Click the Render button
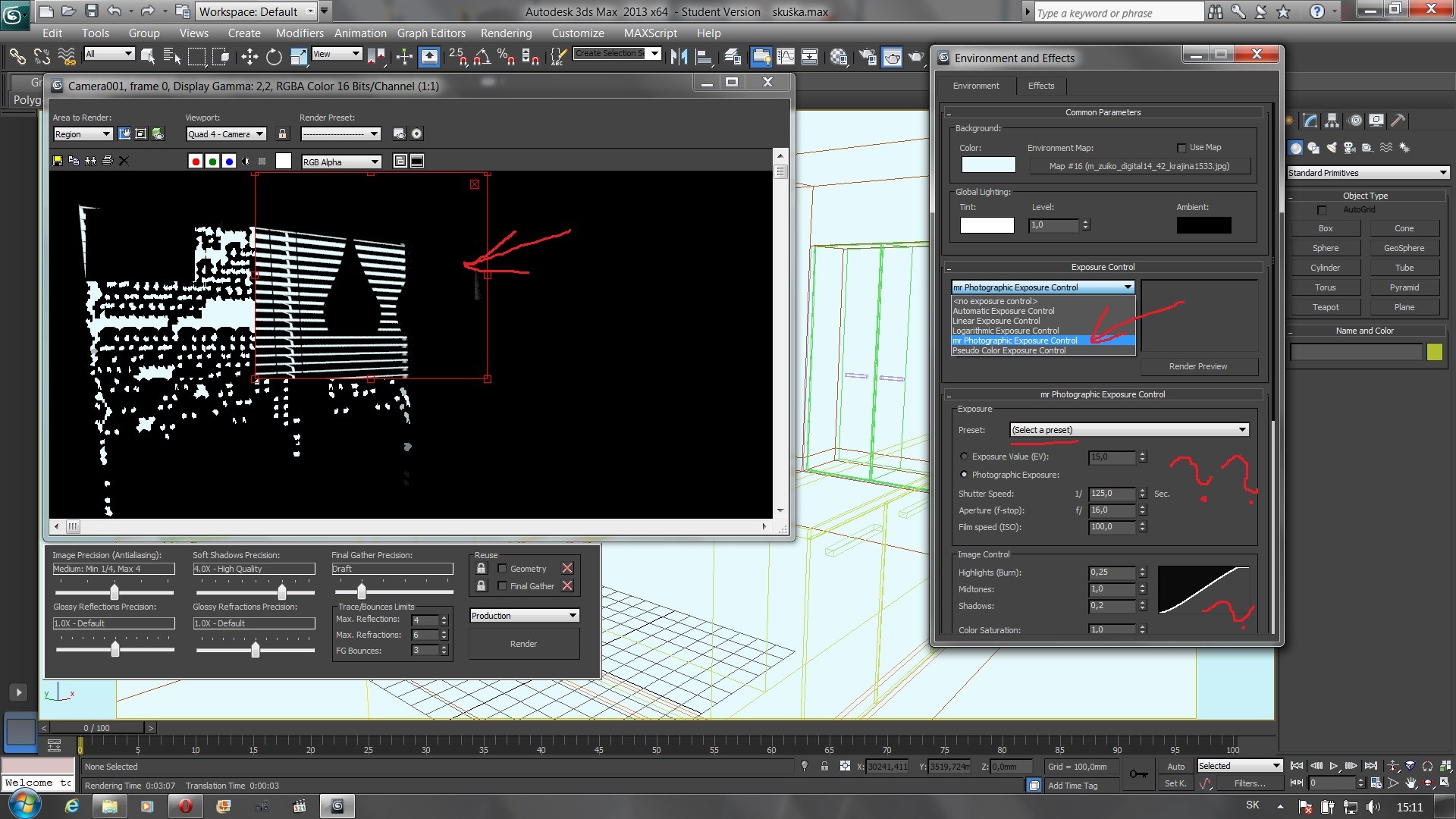 [523, 644]
